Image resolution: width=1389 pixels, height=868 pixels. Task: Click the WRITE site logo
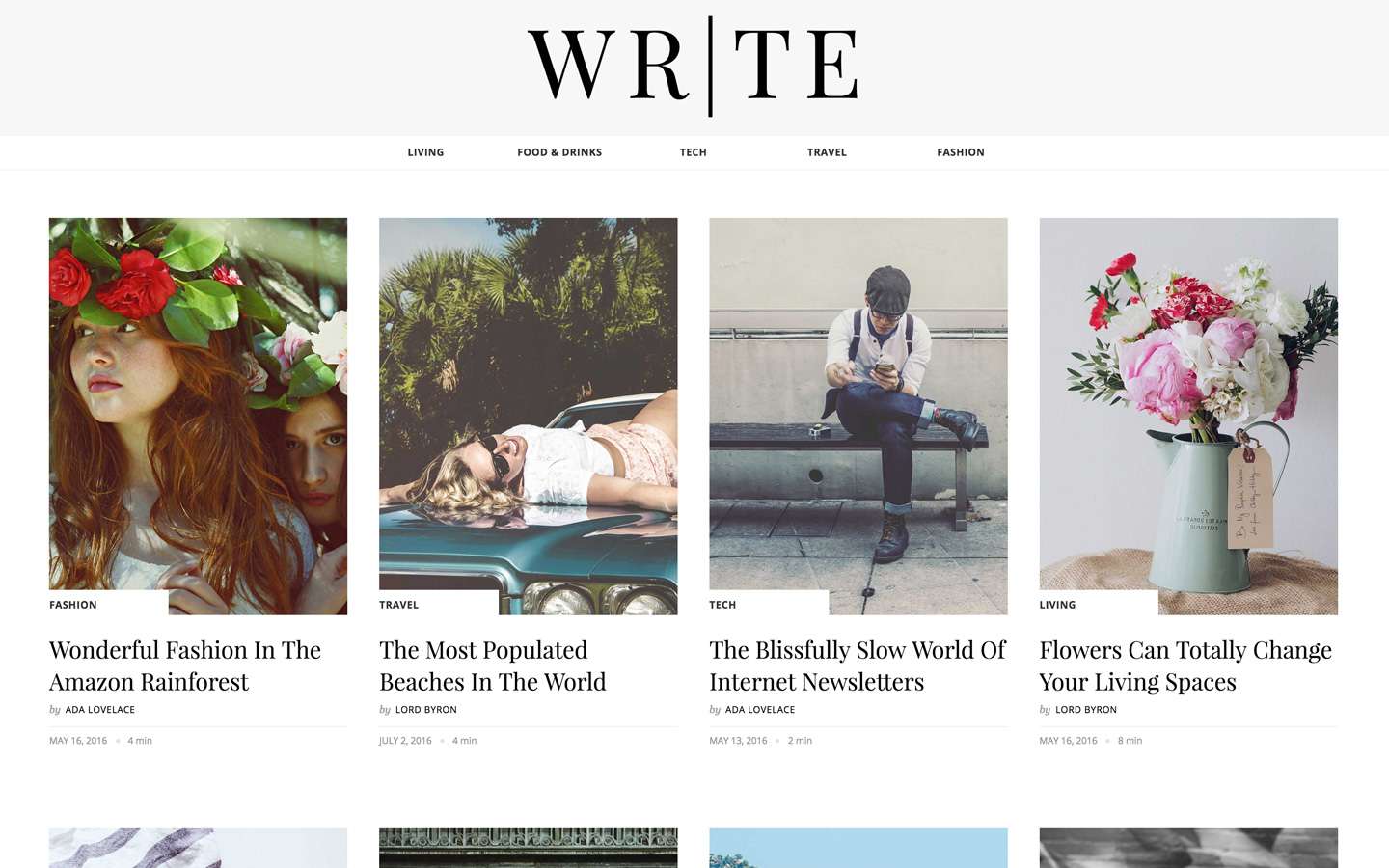click(x=694, y=66)
